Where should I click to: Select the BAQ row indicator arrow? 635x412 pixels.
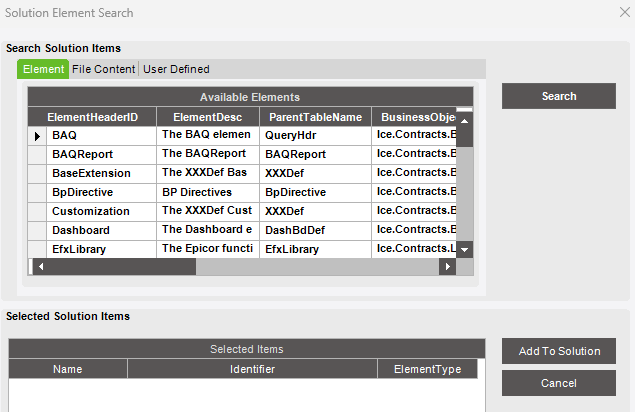tap(37, 135)
